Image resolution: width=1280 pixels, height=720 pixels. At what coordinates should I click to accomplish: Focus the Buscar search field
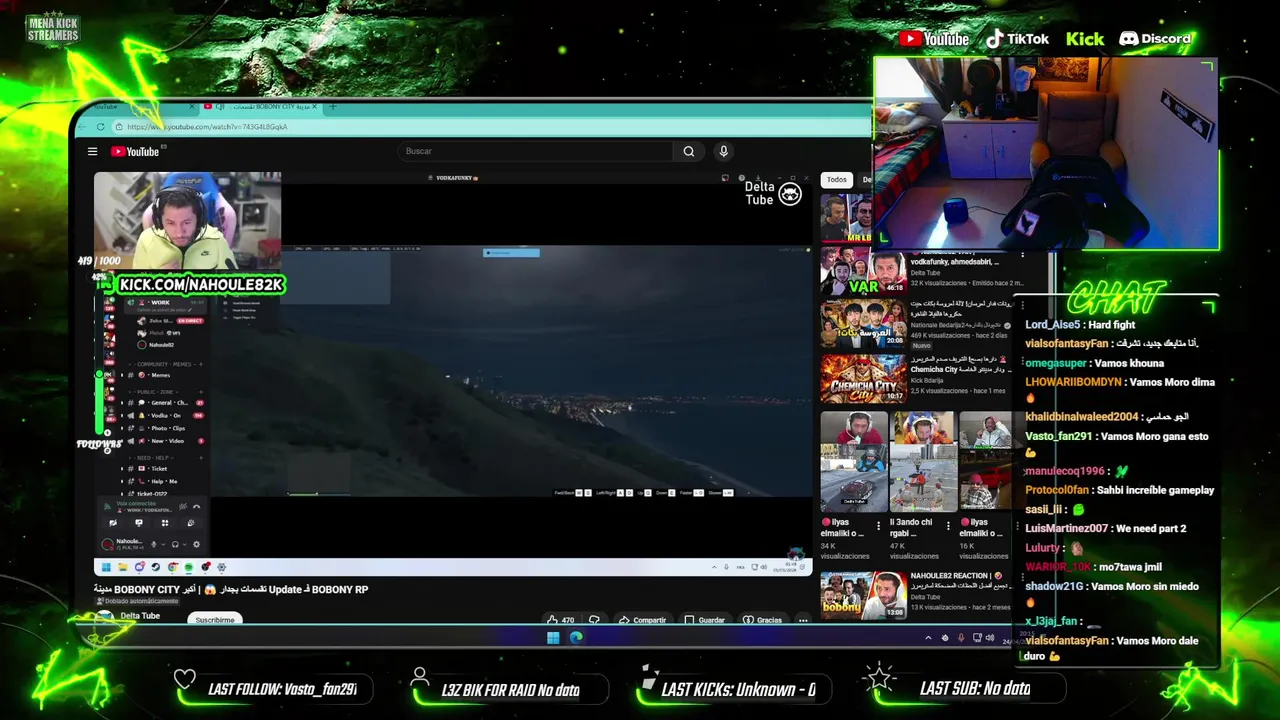pos(535,151)
